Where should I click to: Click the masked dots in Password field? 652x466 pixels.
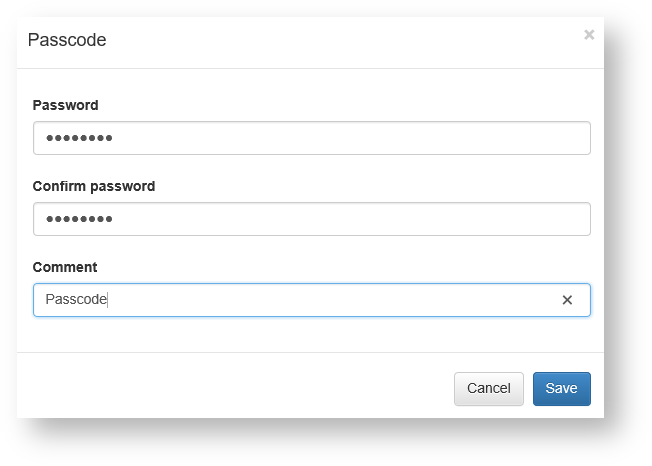pyautogui.click(x=79, y=138)
